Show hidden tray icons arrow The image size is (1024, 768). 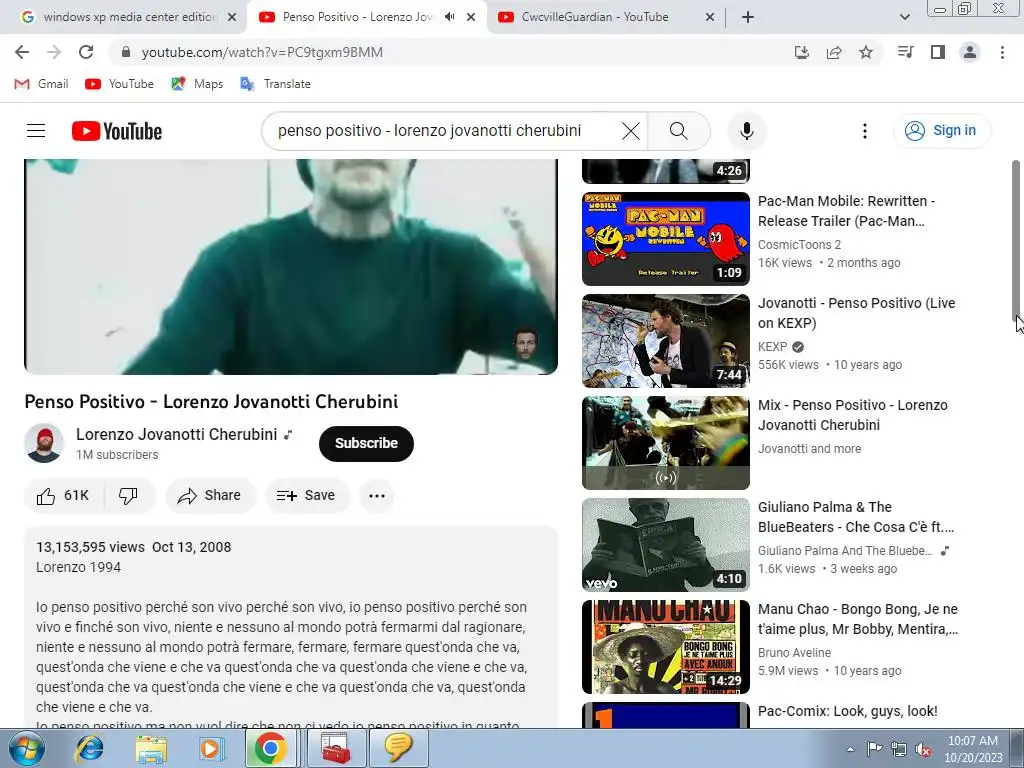pos(850,749)
